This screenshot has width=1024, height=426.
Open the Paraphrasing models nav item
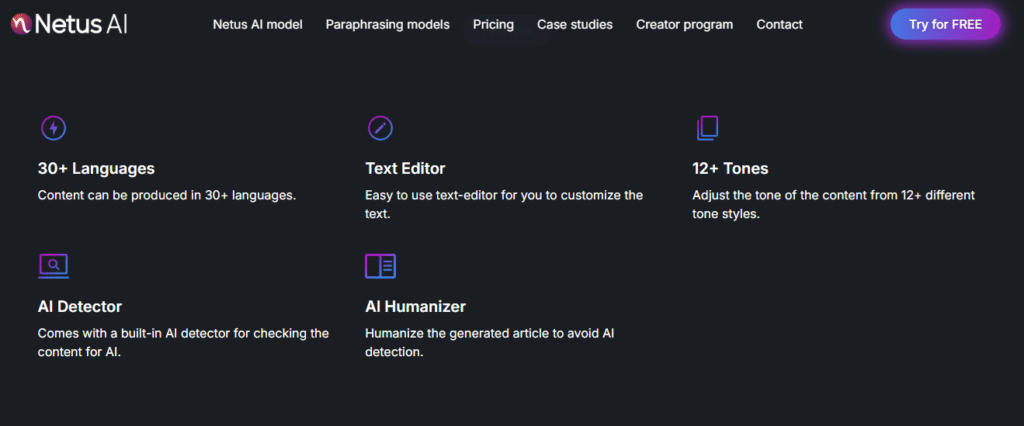coord(387,24)
